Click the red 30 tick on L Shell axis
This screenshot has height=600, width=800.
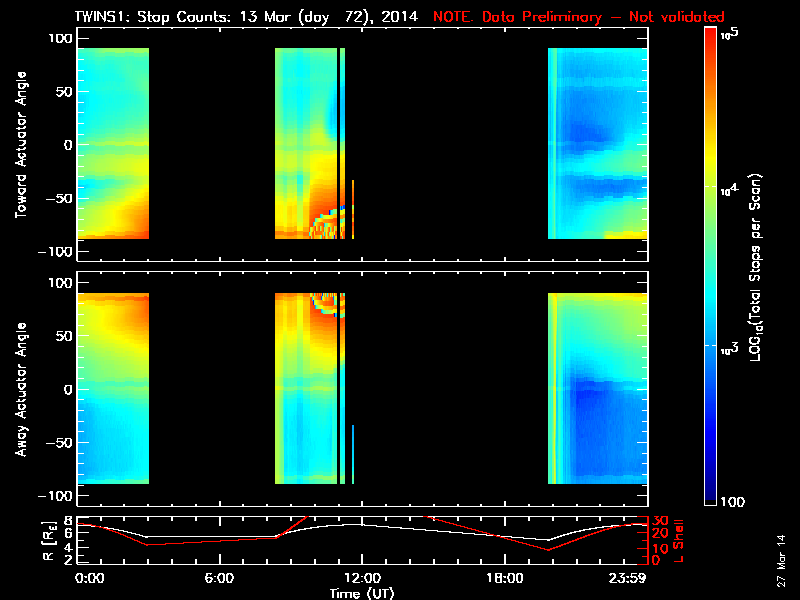[x=661, y=521]
